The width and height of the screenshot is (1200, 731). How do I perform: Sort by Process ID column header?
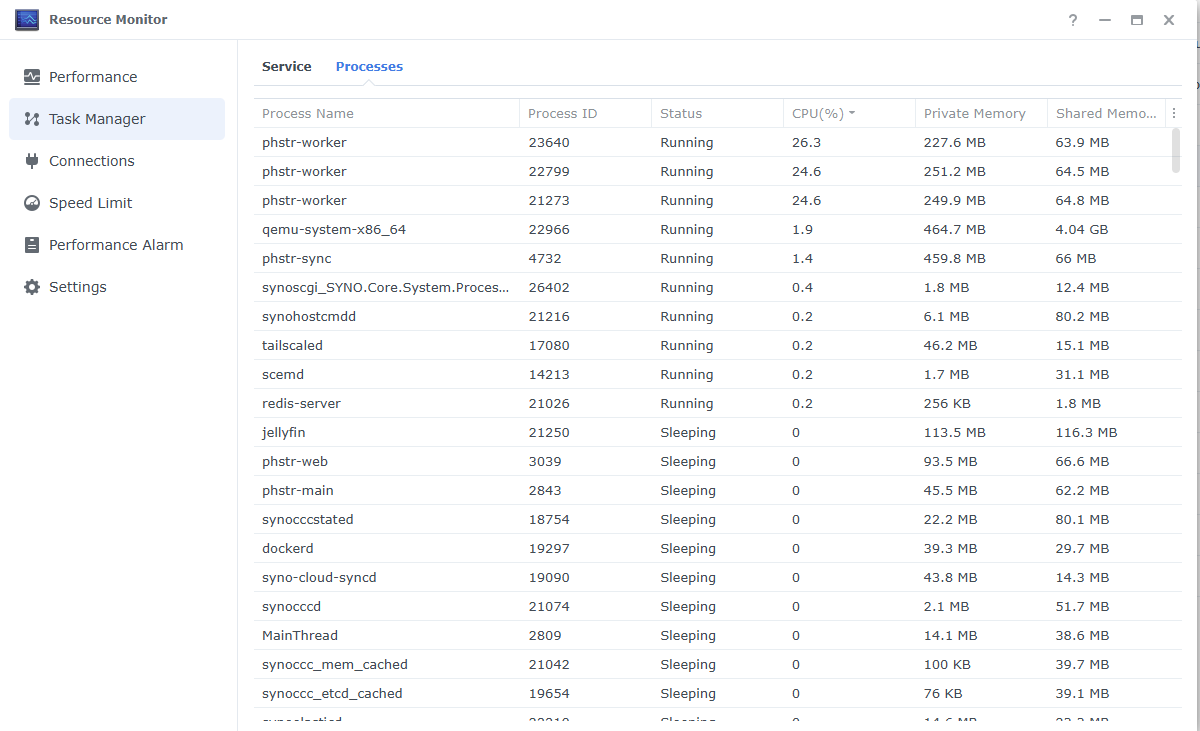562,114
